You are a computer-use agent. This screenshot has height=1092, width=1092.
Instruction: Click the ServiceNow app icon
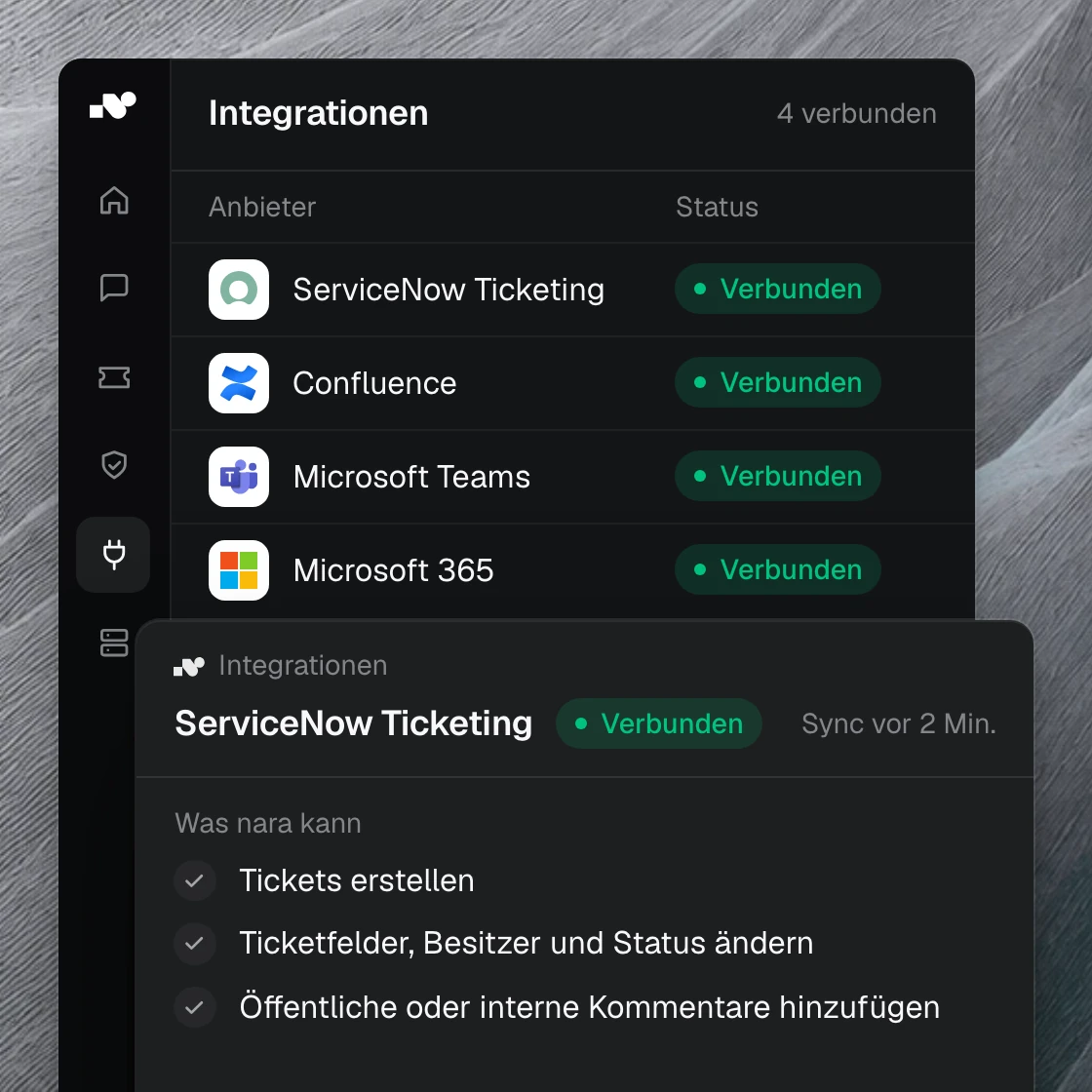pyautogui.click(x=239, y=289)
